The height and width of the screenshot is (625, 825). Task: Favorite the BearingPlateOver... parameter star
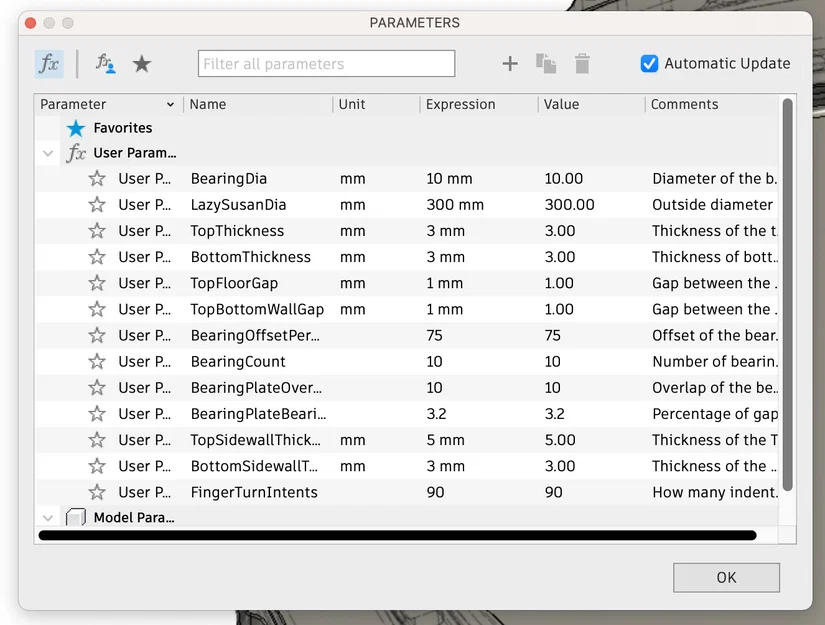point(97,388)
